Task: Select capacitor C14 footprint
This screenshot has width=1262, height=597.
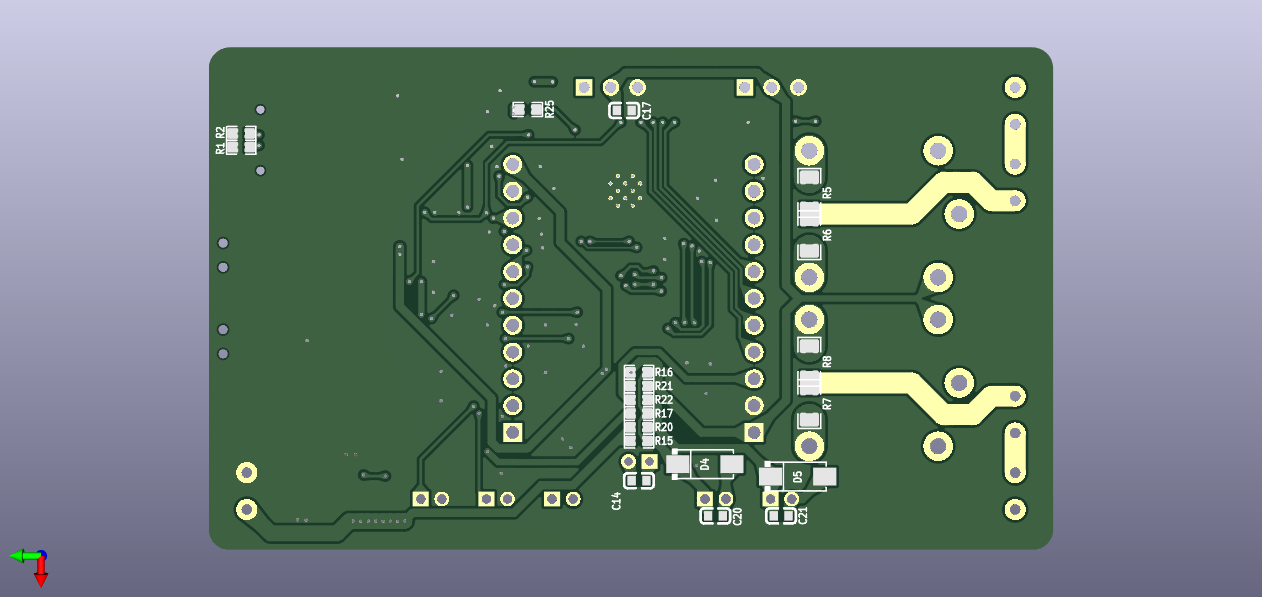Action: (x=639, y=481)
